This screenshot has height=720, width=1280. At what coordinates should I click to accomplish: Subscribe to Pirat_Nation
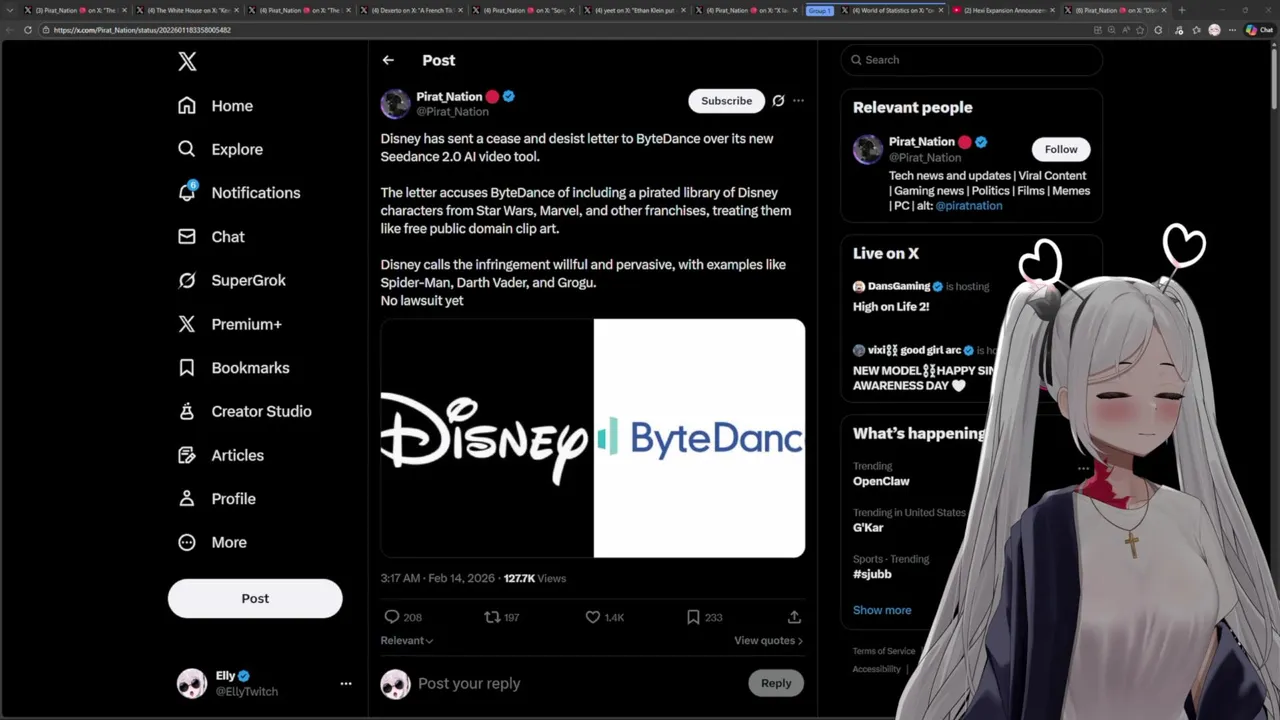point(726,100)
